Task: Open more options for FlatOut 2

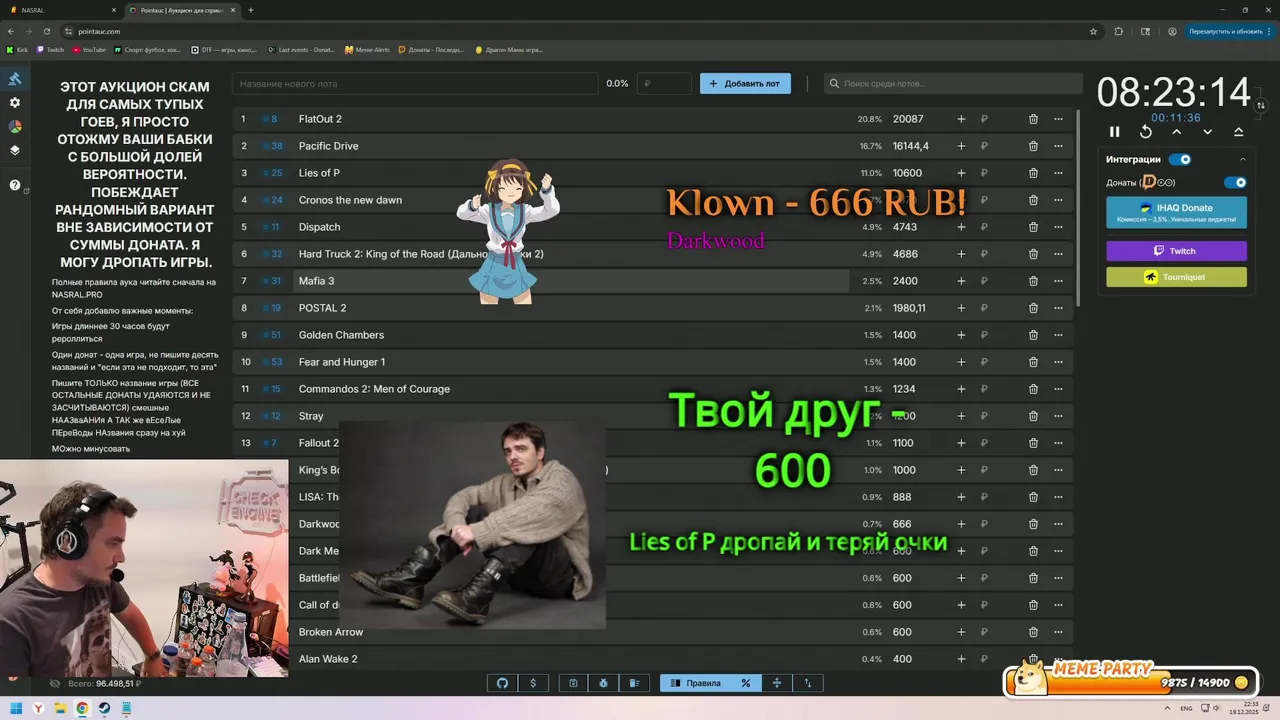Action: [x=1058, y=119]
